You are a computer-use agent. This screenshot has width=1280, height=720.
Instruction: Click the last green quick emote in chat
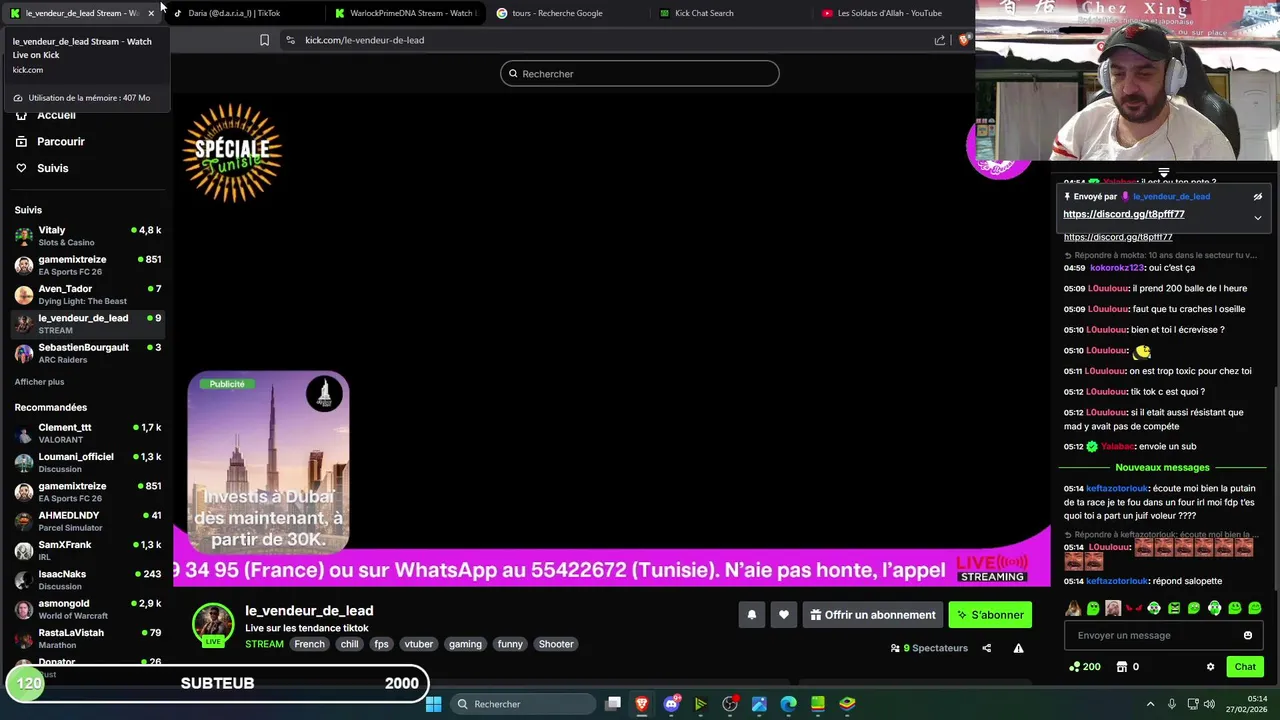click(x=1255, y=608)
